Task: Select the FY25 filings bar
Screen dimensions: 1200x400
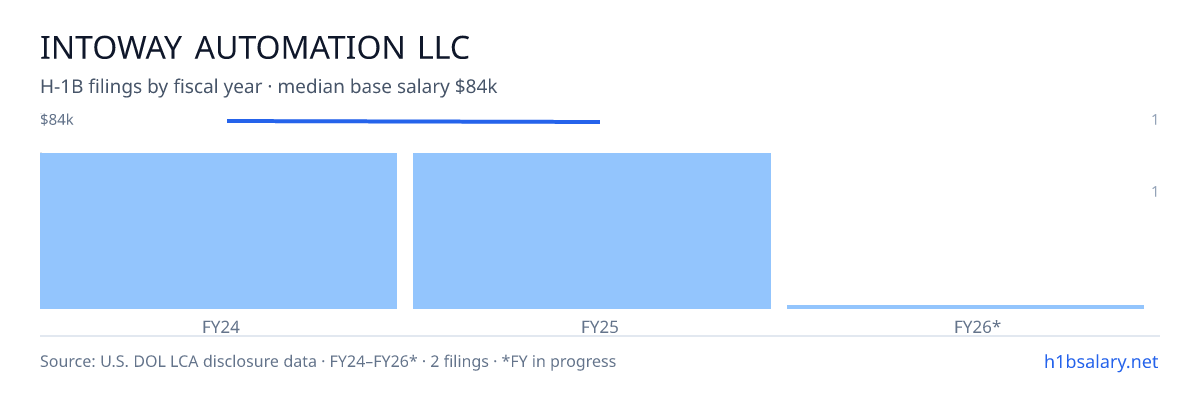Action: [592, 231]
